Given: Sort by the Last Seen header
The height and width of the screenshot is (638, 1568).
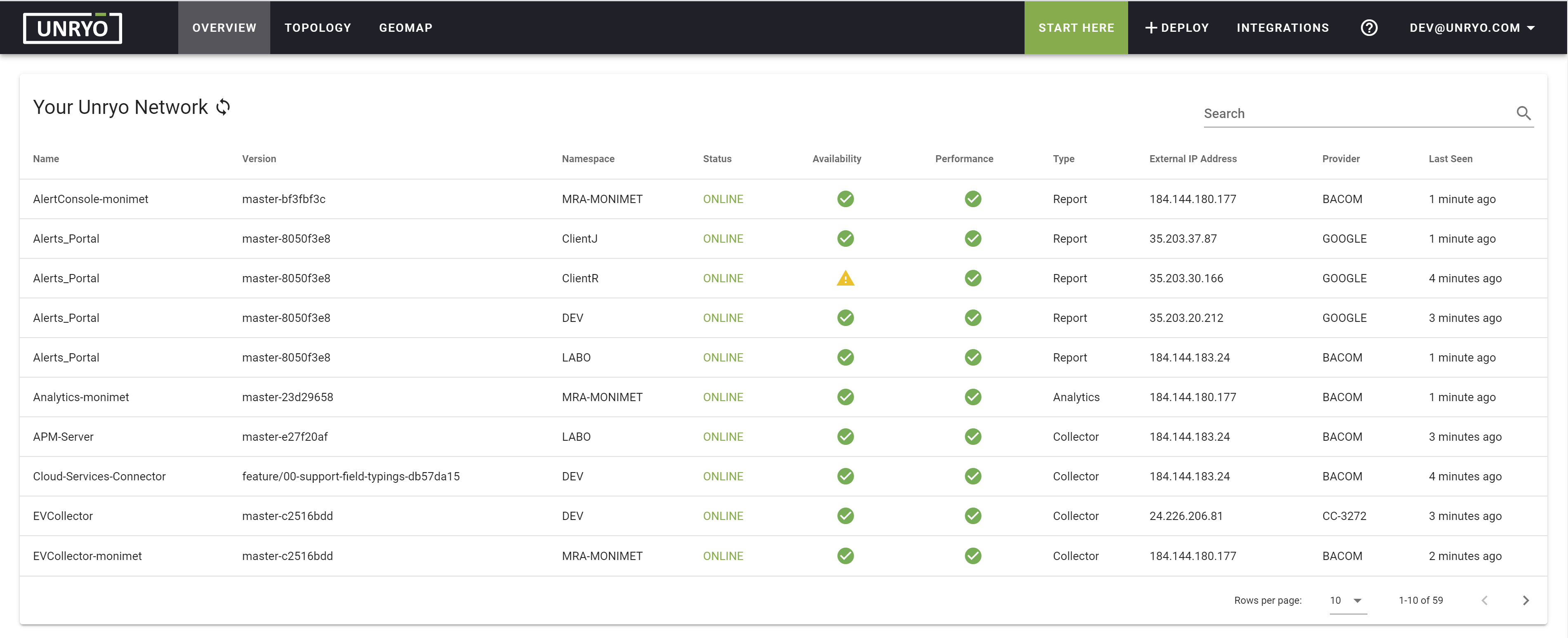Looking at the screenshot, I should point(1450,159).
